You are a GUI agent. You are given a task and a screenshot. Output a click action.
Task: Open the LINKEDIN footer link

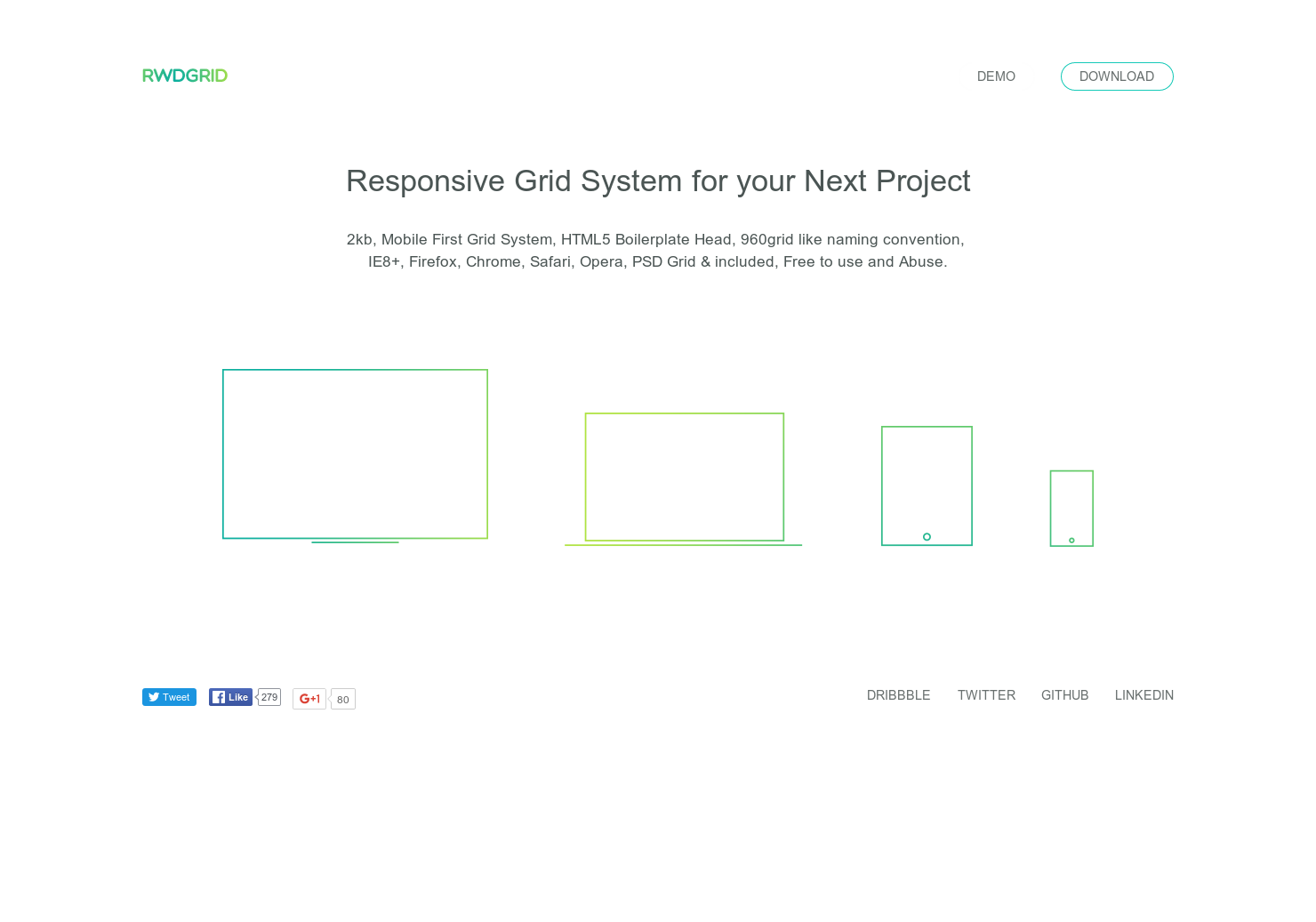click(1144, 695)
